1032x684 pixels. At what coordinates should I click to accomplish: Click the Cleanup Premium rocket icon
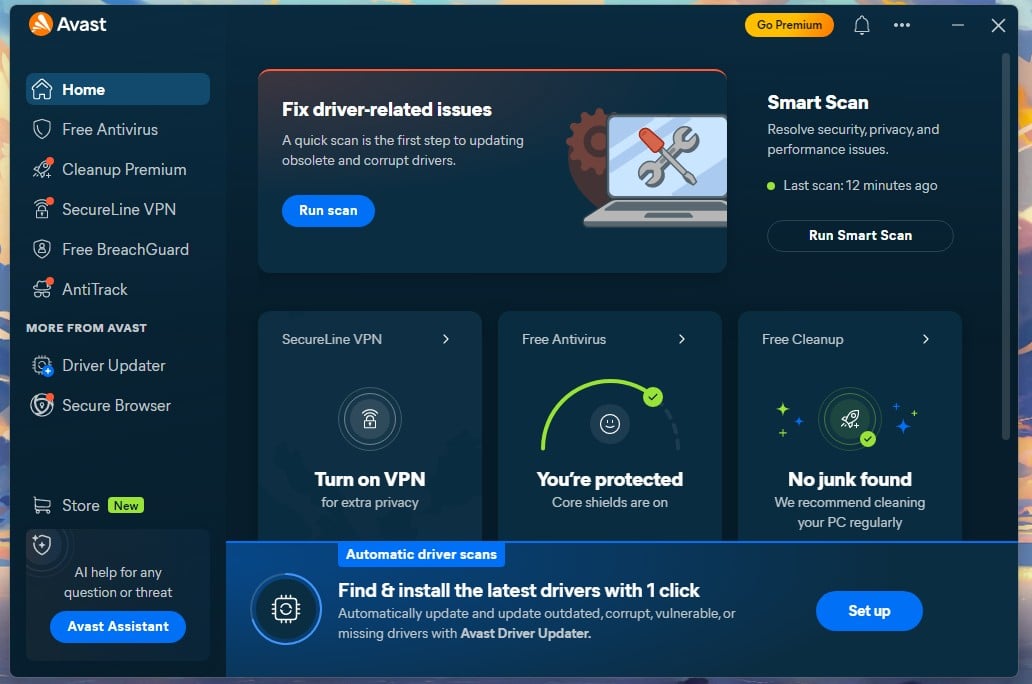click(x=43, y=169)
